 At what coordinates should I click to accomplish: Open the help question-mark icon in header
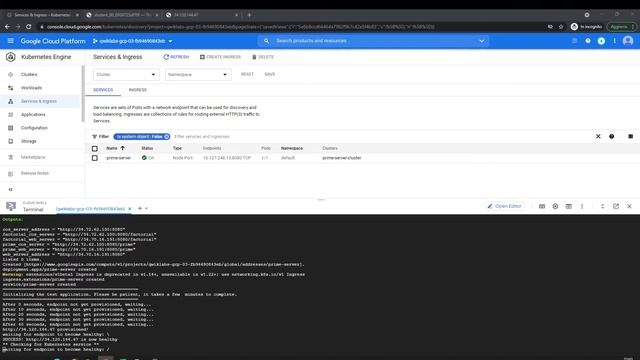pos(588,41)
